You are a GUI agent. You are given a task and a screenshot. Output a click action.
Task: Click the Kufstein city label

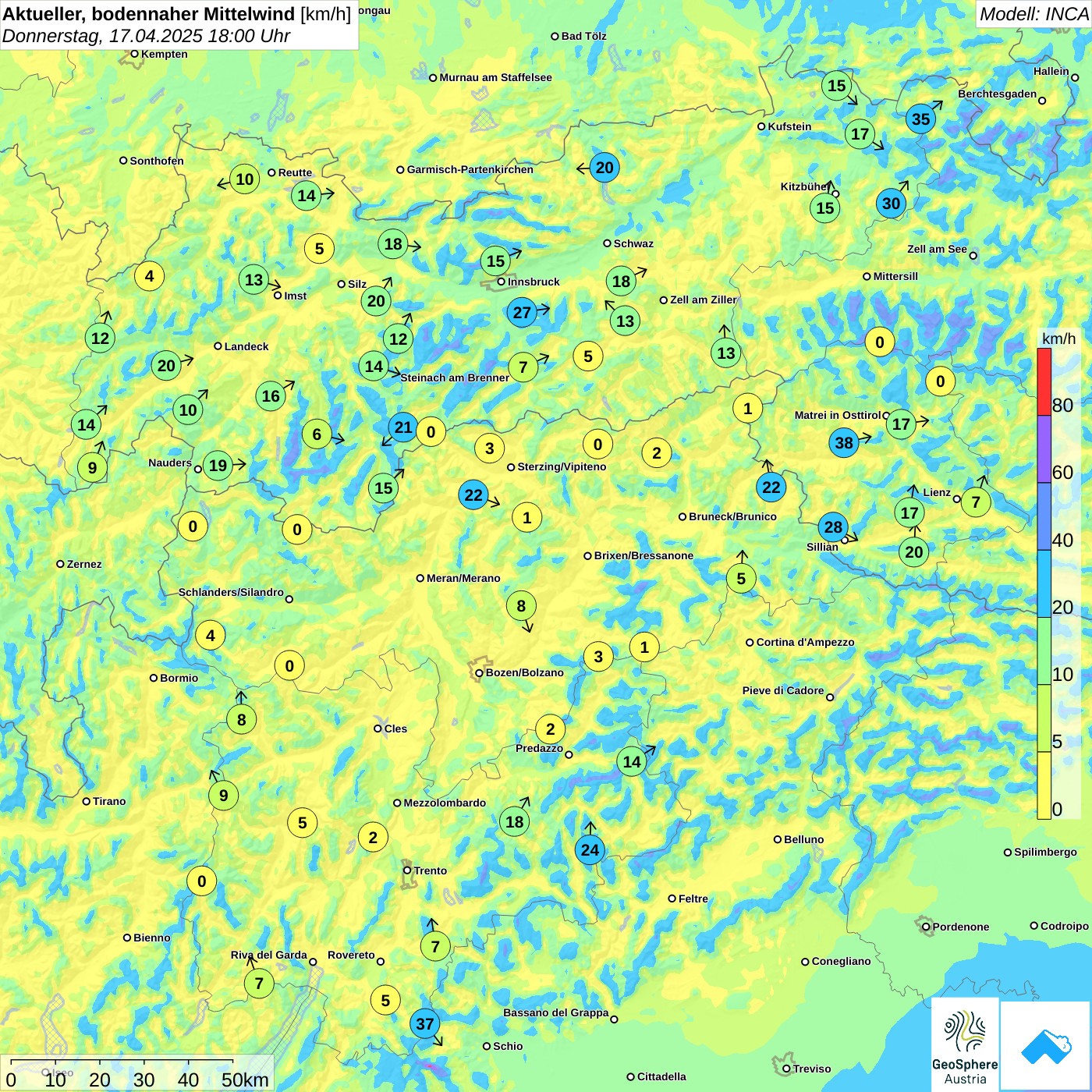tap(789, 126)
